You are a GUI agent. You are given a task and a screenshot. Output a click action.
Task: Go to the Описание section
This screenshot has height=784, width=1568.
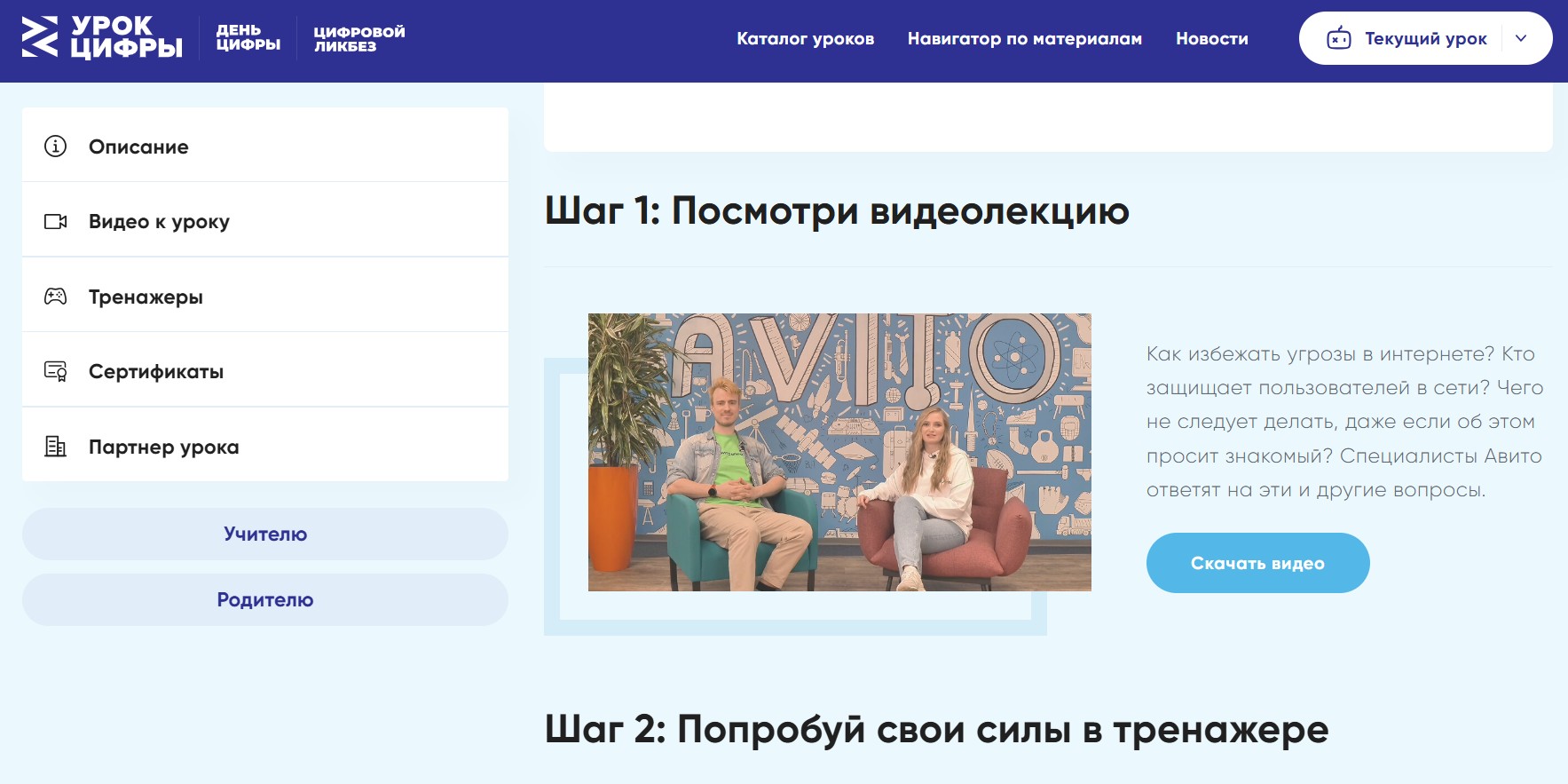tap(265, 145)
